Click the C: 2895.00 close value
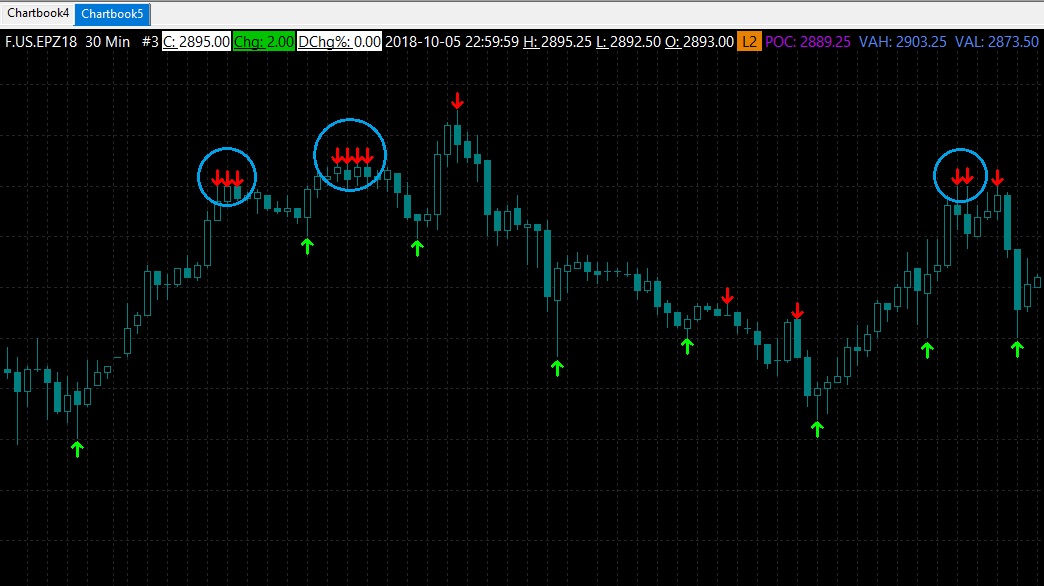Image resolution: width=1044 pixels, height=586 pixels. click(x=196, y=42)
